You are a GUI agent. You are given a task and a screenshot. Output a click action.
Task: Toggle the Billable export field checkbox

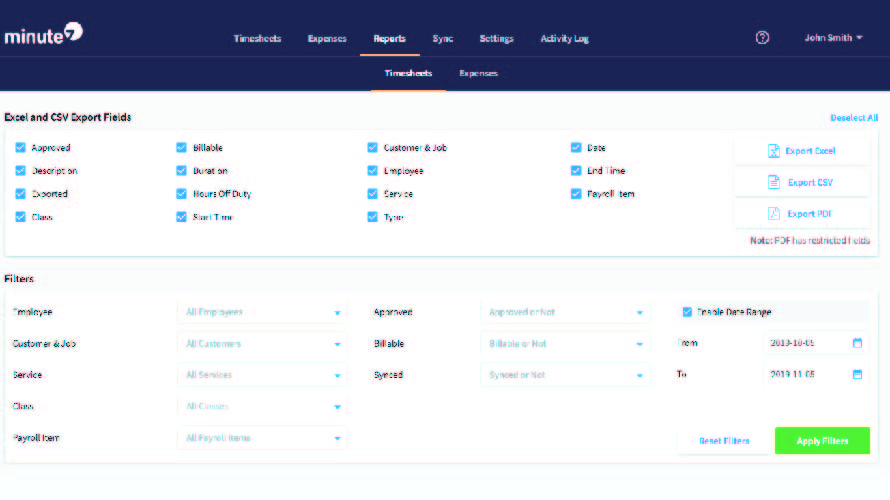(181, 148)
